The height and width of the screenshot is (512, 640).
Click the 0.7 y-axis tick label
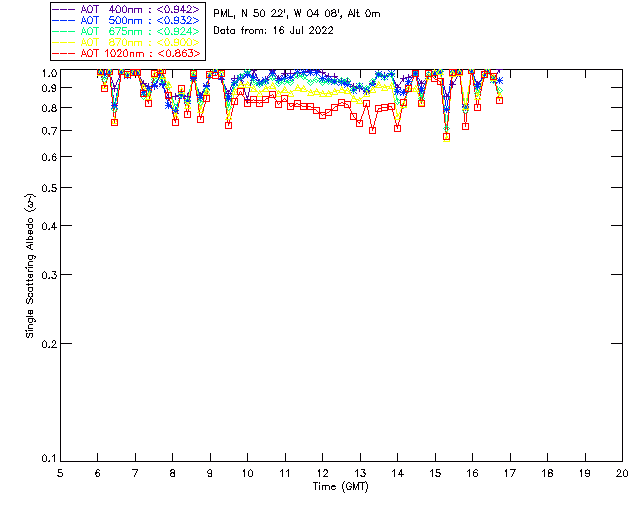(x=49, y=131)
